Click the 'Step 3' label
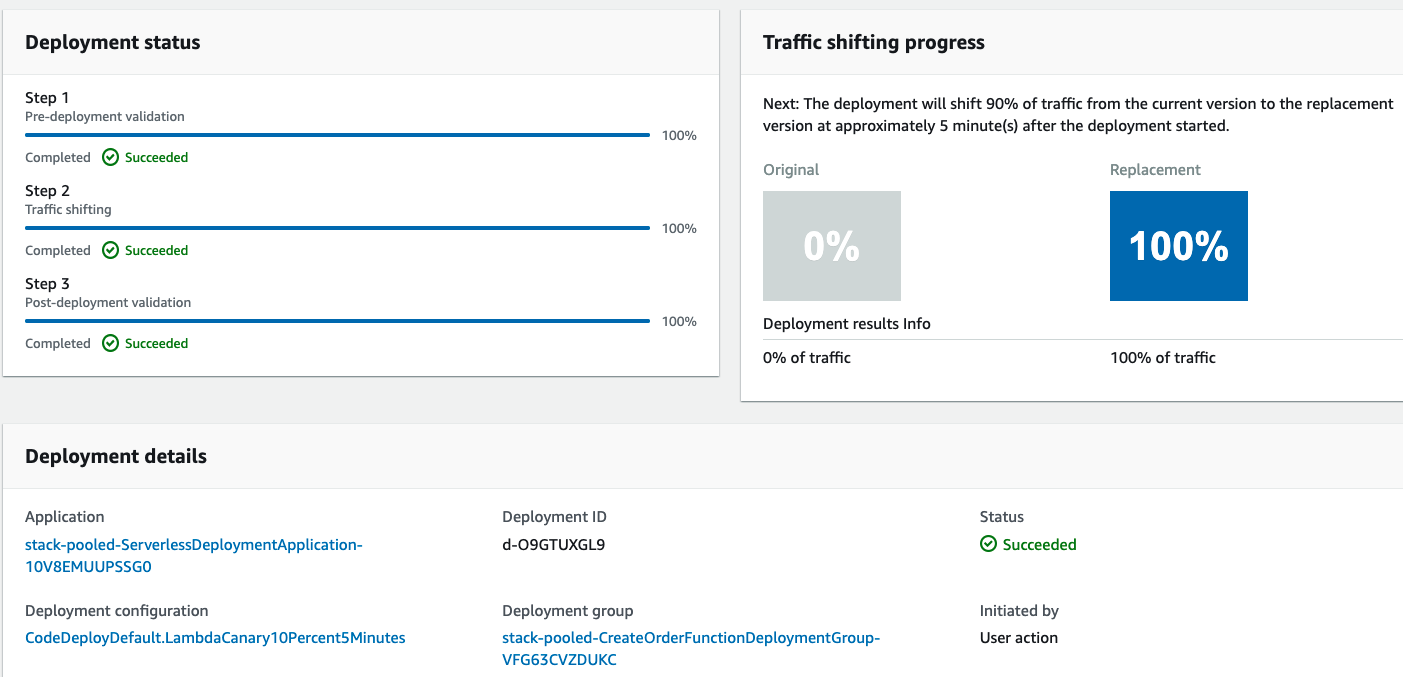 [x=47, y=284]
